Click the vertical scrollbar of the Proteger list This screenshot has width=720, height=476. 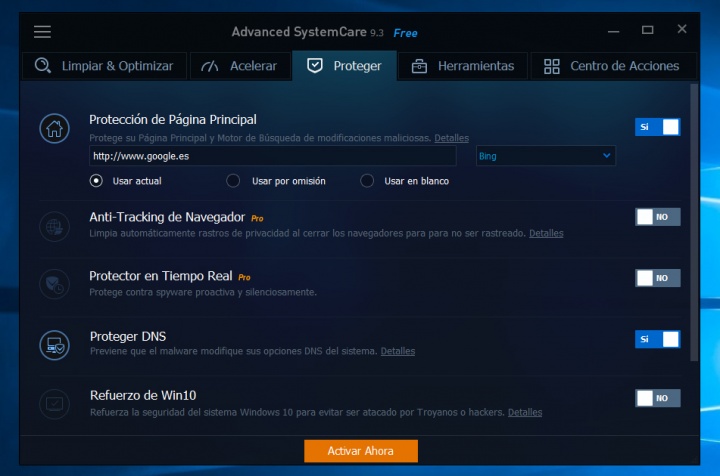tap(694, 223)
